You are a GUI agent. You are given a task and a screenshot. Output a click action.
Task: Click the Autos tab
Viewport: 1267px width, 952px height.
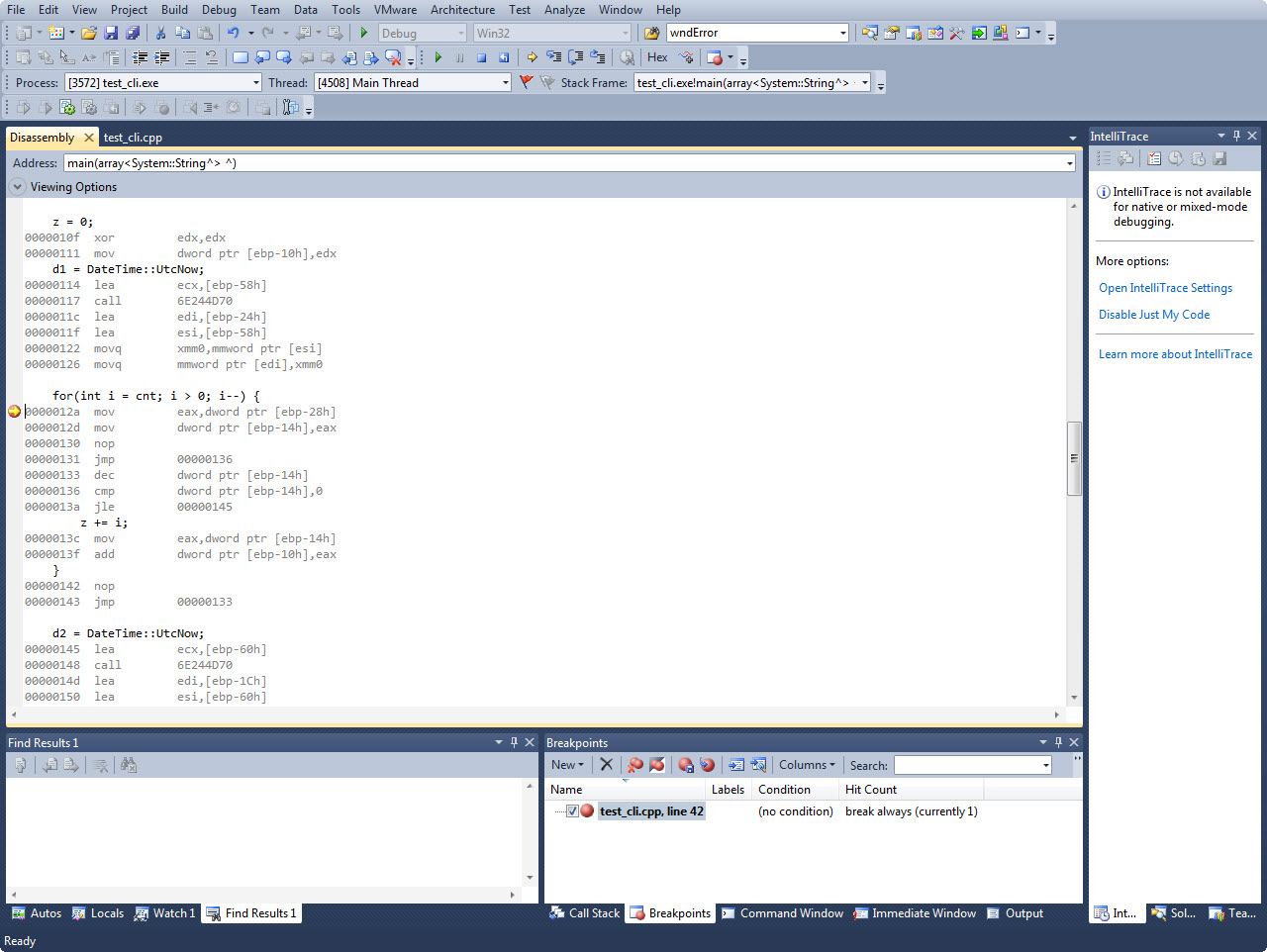pyautogui.click(x=37, y=913)
